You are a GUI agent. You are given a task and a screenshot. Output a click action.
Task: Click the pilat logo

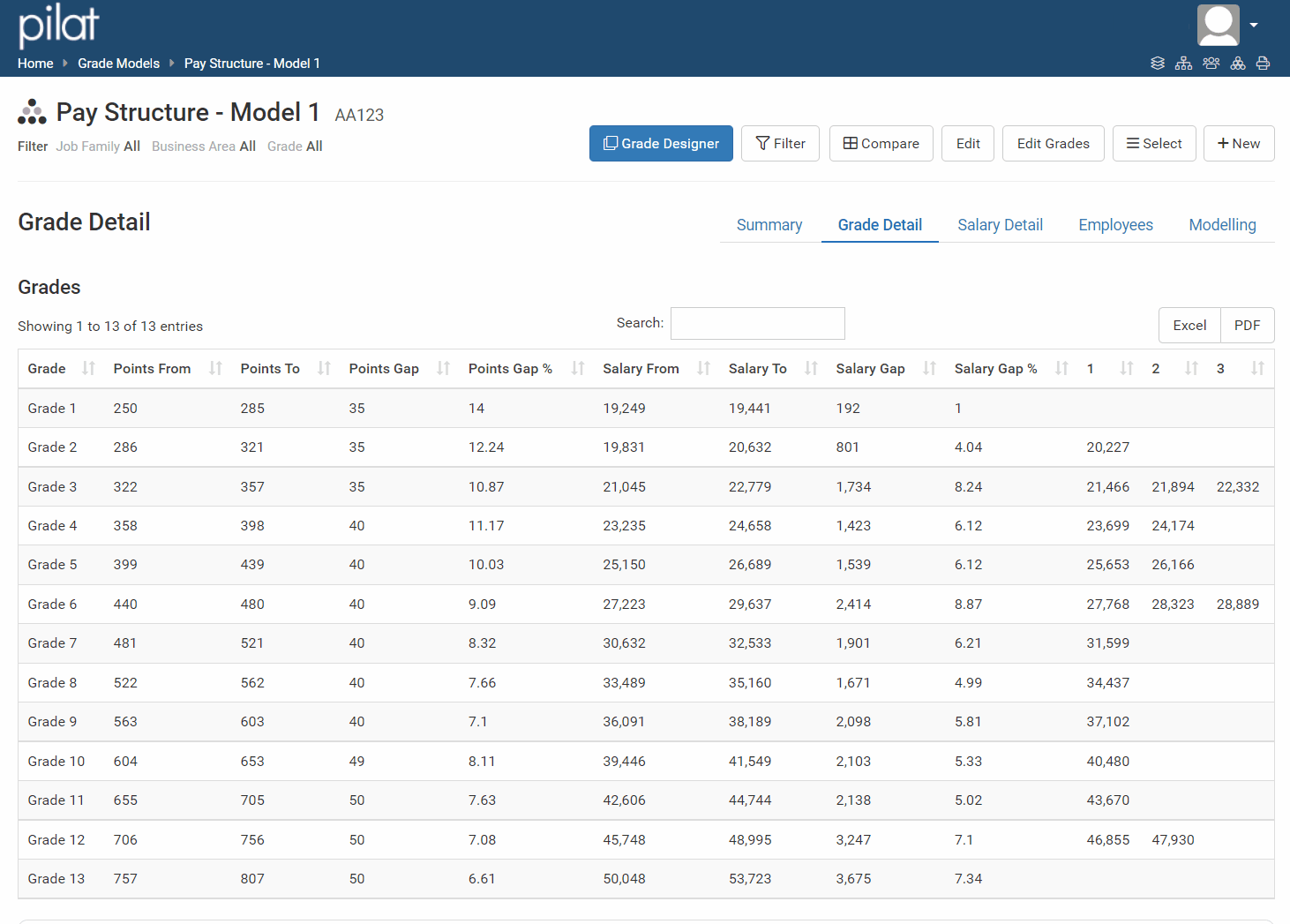click(x=59, y=25)
